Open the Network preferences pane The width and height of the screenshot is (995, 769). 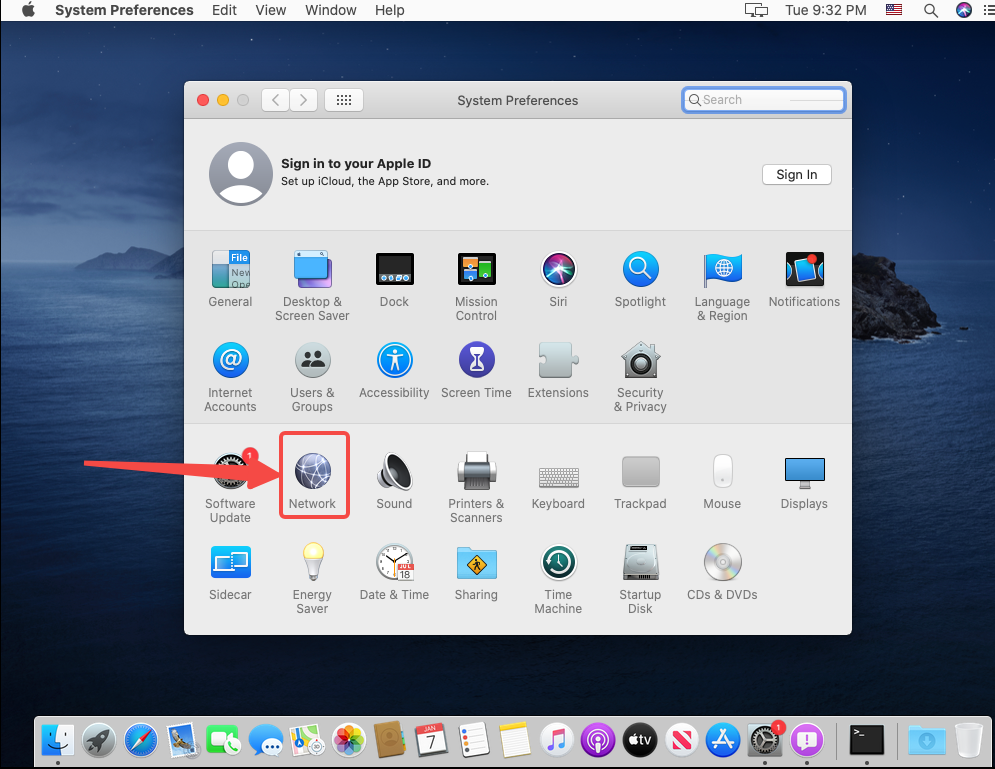pos(312,480)
